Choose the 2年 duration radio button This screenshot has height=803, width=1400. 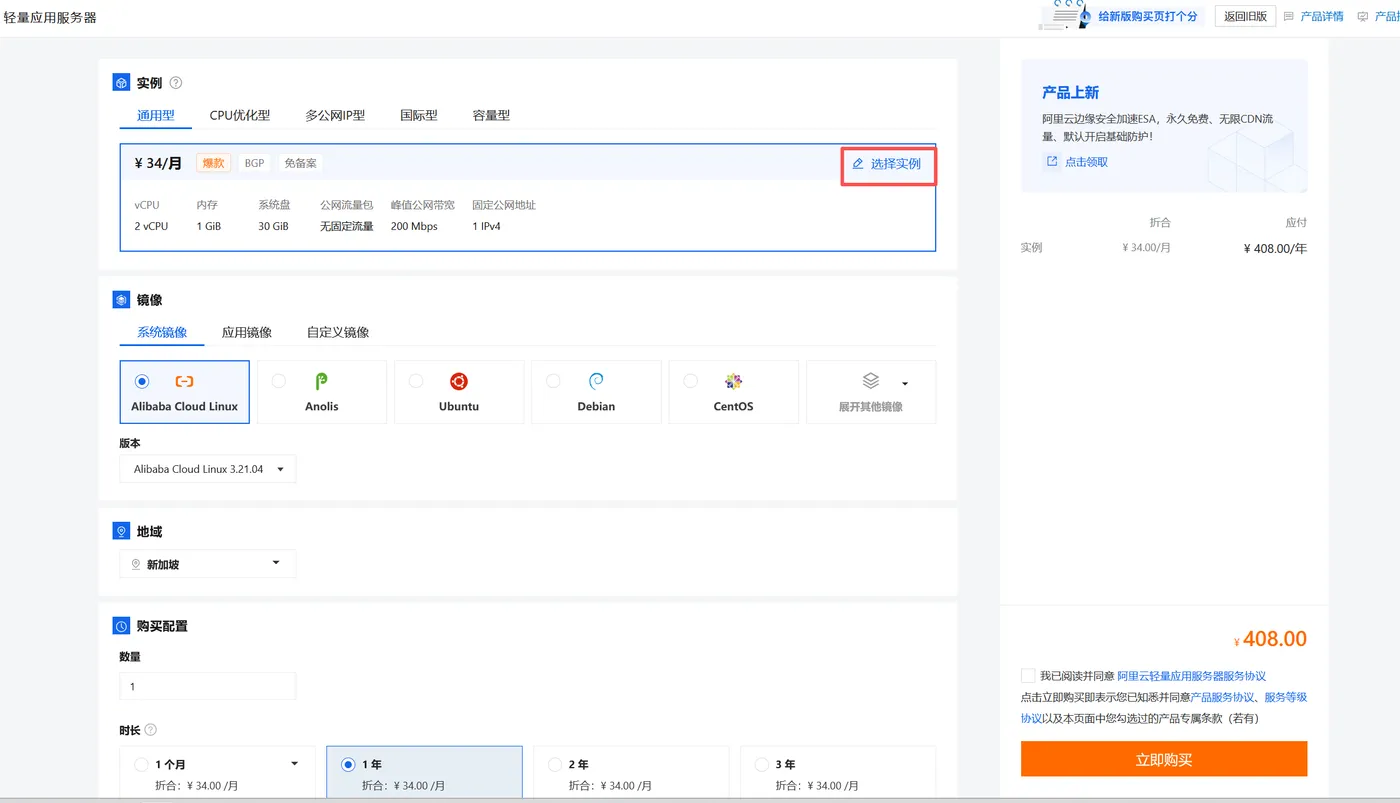click(555, 765)
